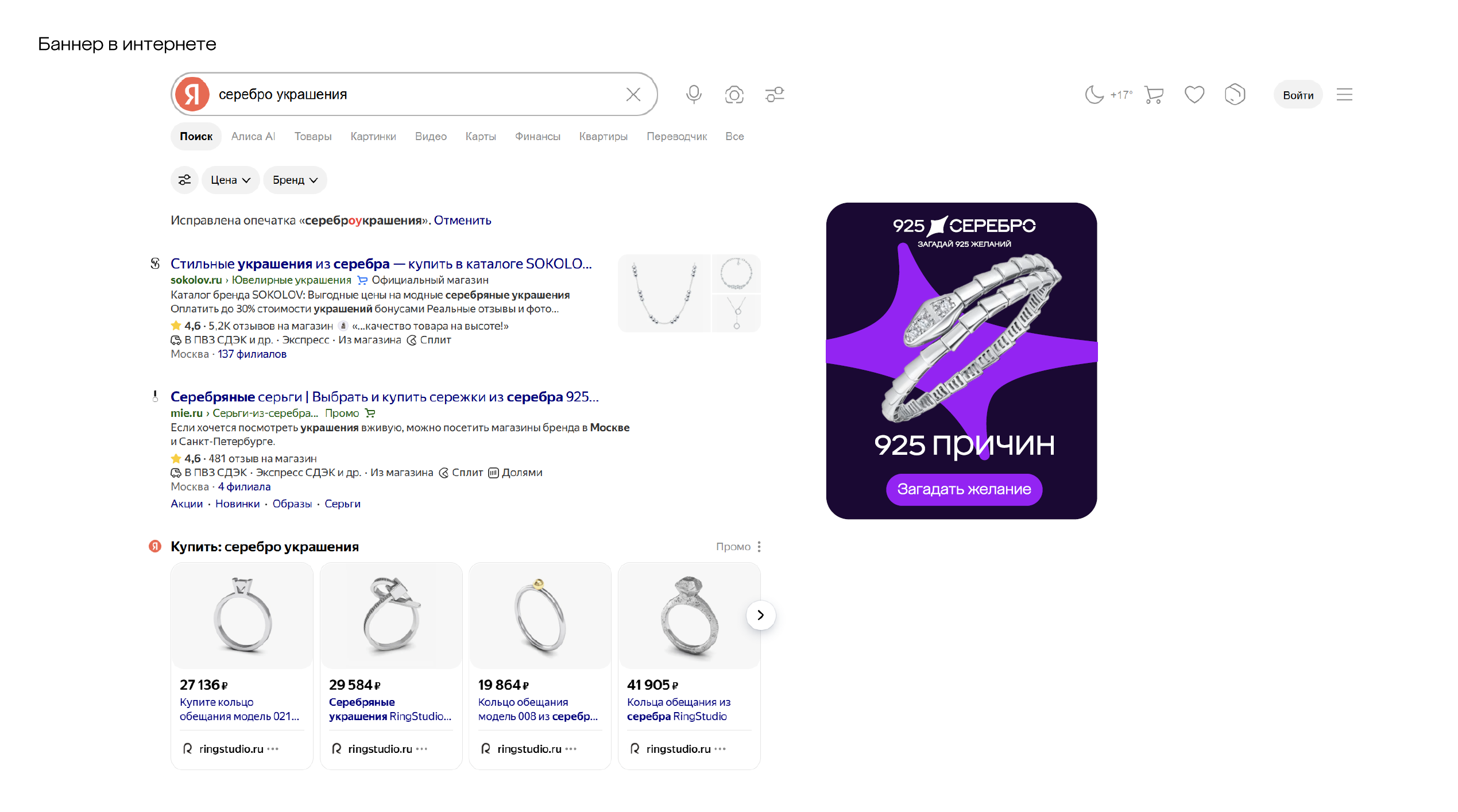This screenshot has height=812, width=1458.
Task: Open 137 филиалов link
Action: click(252, 354)
